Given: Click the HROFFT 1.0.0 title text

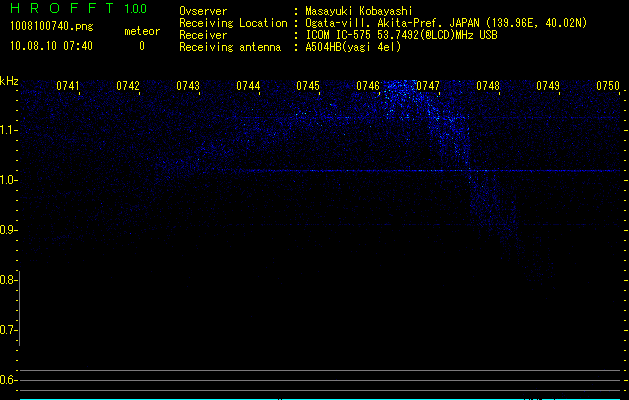Looking at the screenshot, I should 79,8.
